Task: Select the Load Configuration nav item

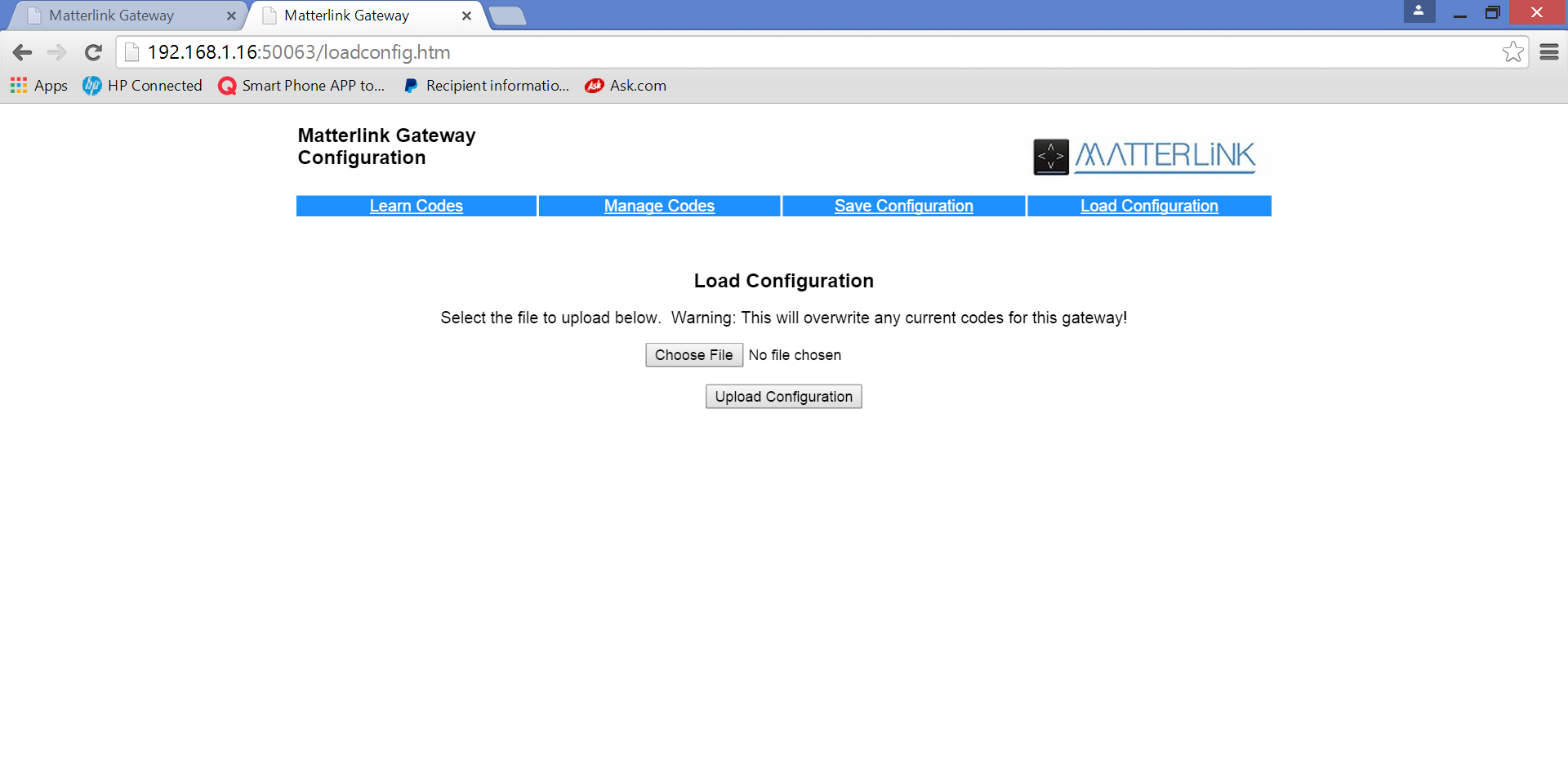Action: pos(1149,206)
